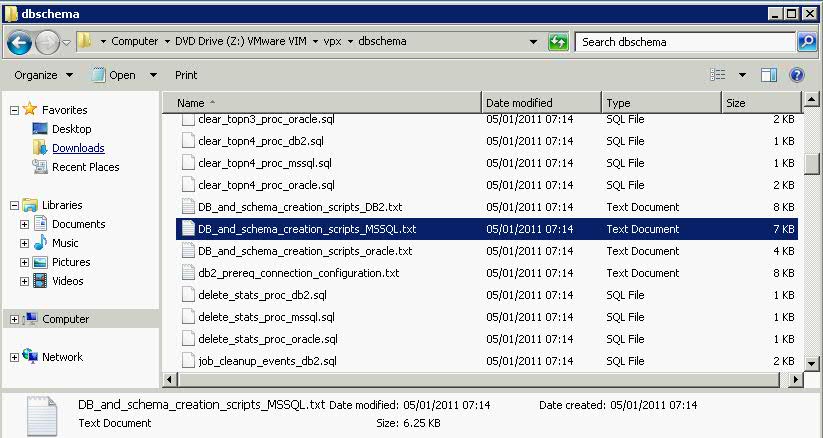The height and width of the screenshot is (438, 823).
Task: Select the Documents library
Action: [78, 224]
